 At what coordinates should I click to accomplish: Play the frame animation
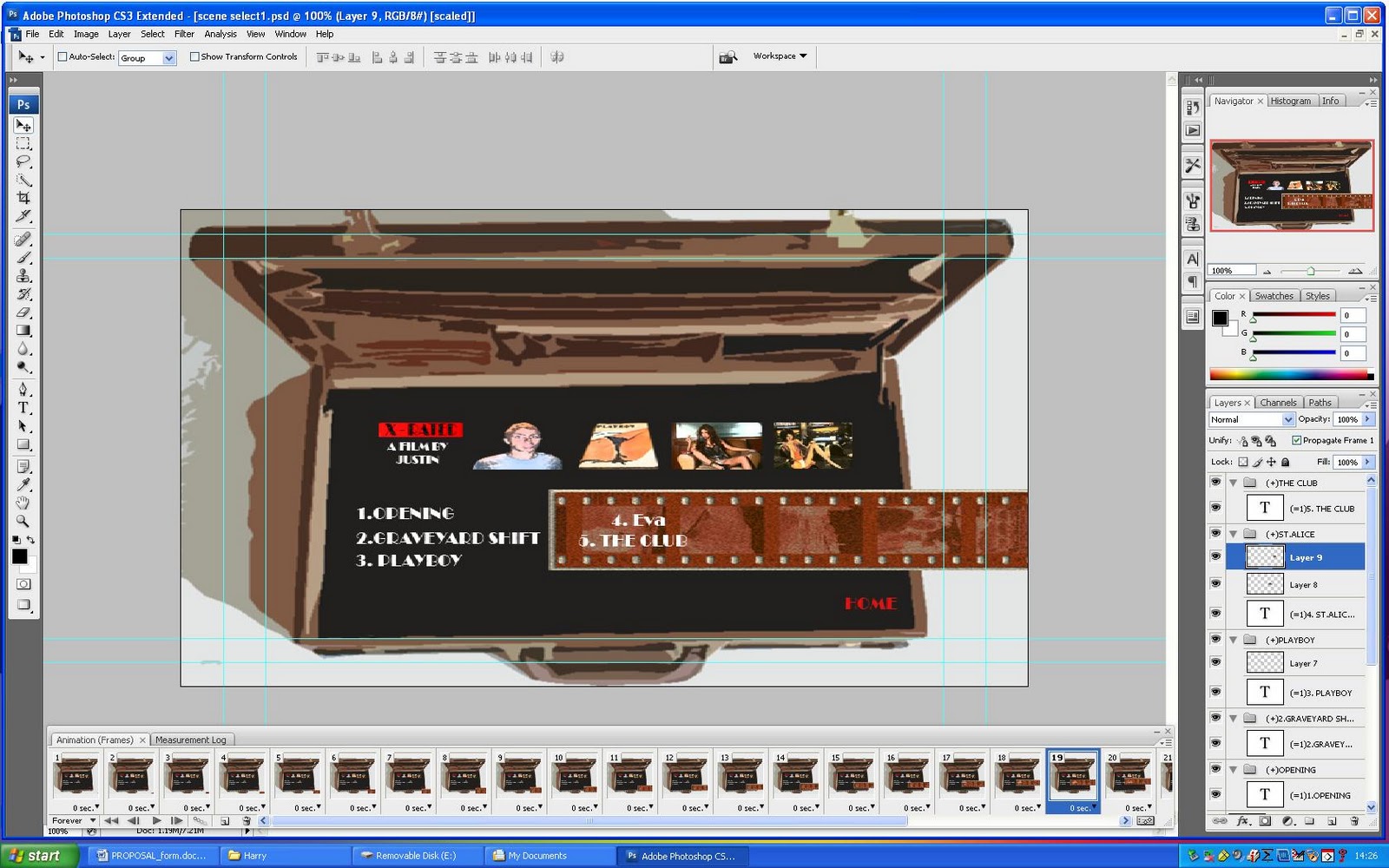(x=156, y=820)
